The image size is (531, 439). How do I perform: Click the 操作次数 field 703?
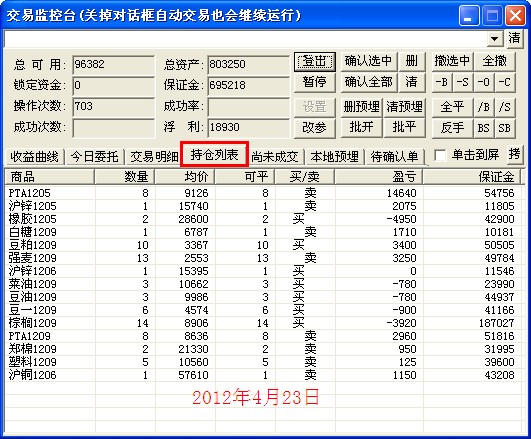[x=113, y=107]
